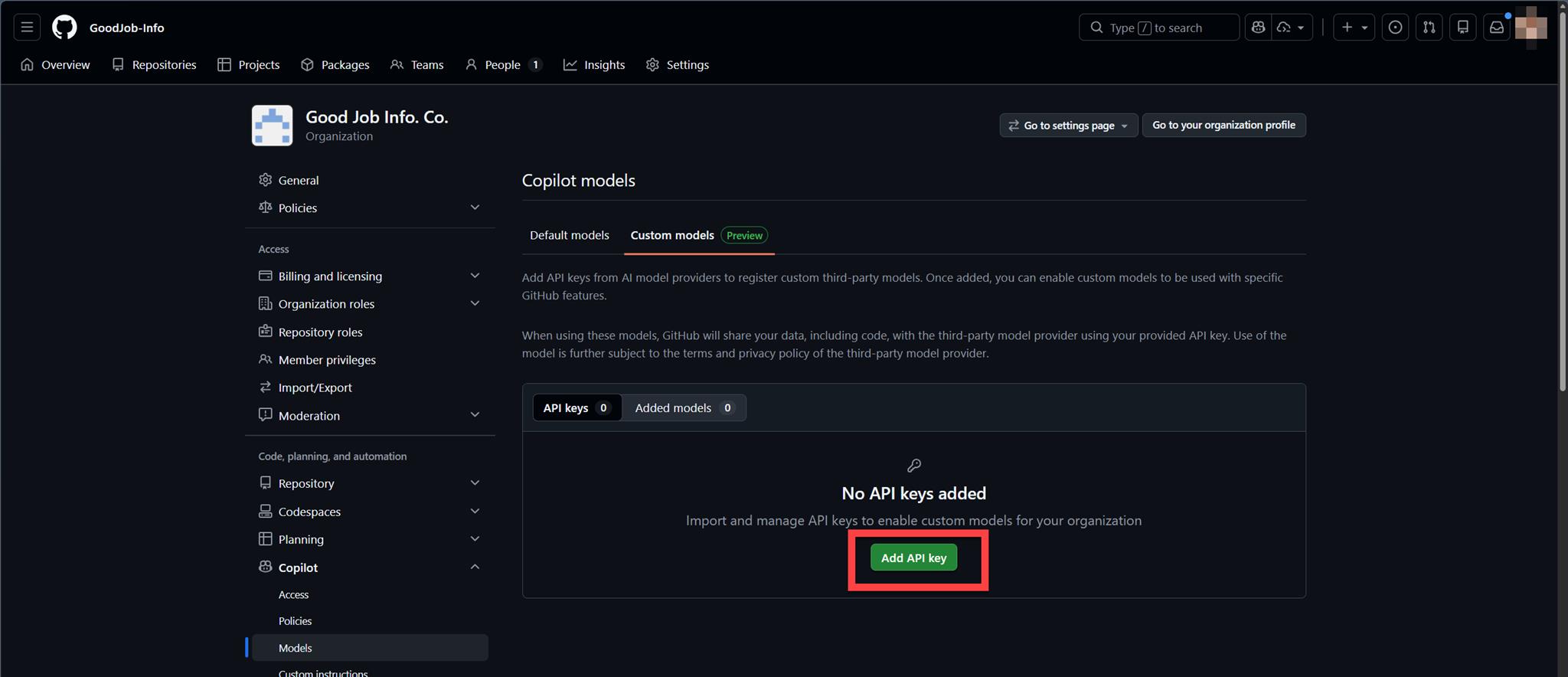Open Member privileges in sidebar

(x=327, y=360)
